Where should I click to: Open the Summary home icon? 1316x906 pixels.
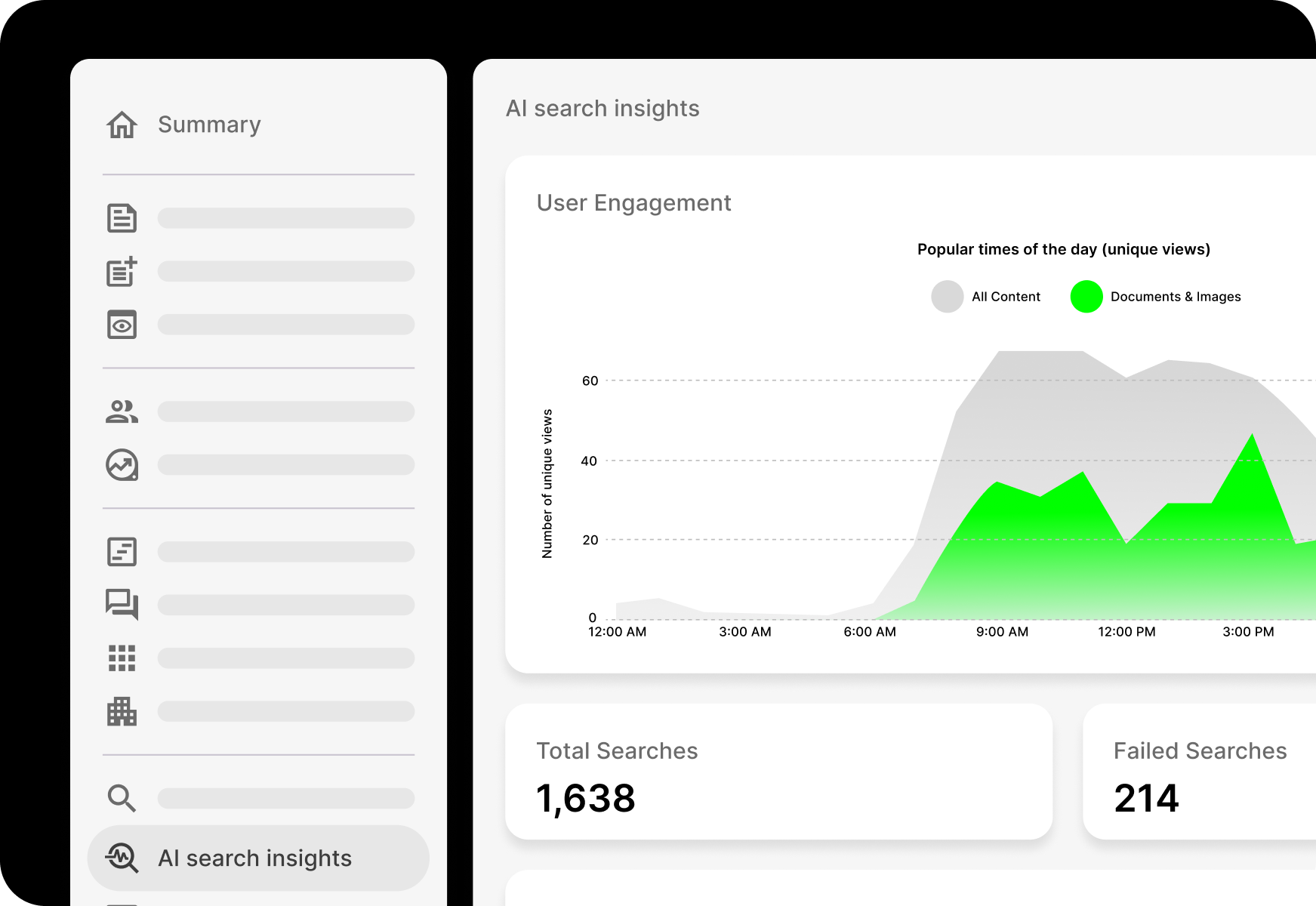coord(122,125)
